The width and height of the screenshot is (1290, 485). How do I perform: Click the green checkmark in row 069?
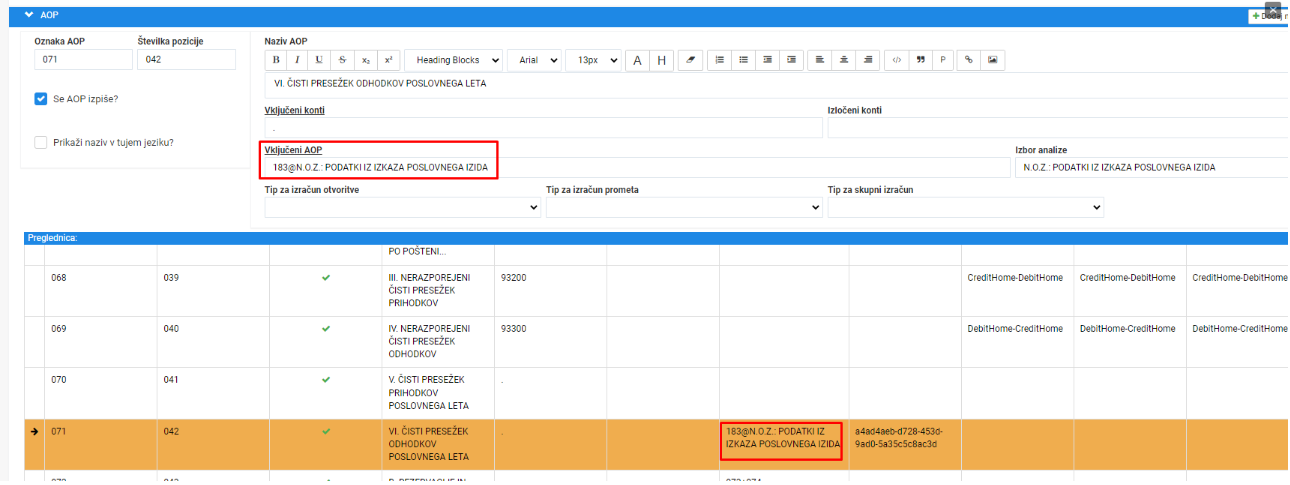[326, 328]
